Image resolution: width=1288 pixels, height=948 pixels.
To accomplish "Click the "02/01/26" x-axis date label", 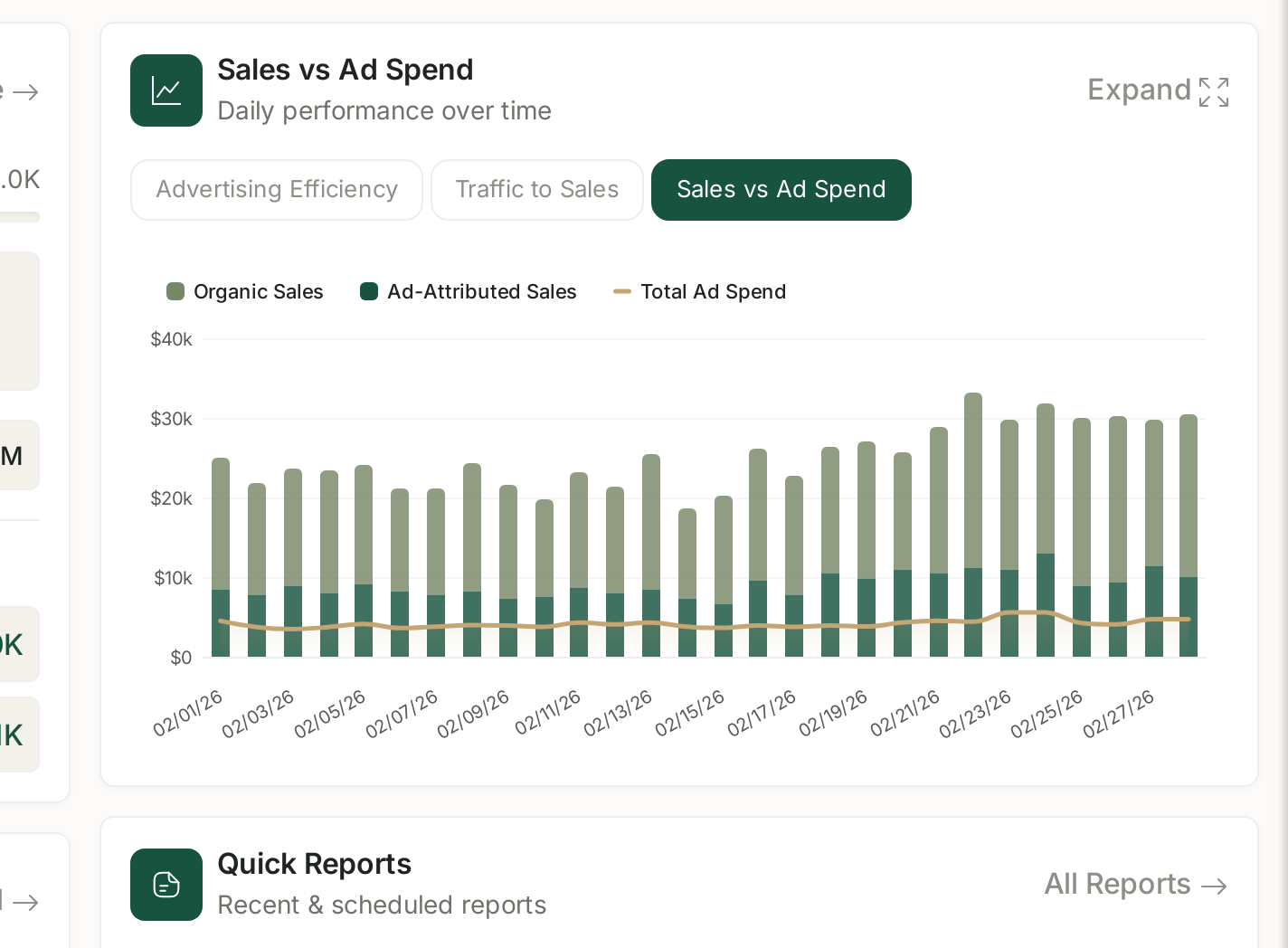I will click(188, 714).
